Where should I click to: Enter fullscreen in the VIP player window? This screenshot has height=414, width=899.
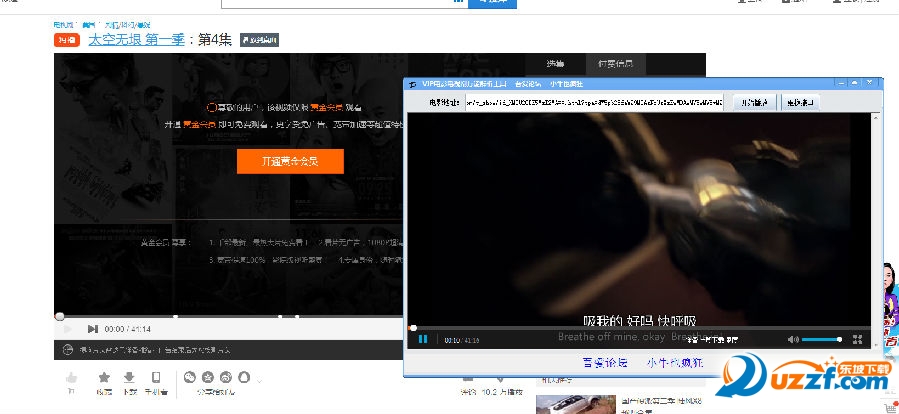point(858,339)
